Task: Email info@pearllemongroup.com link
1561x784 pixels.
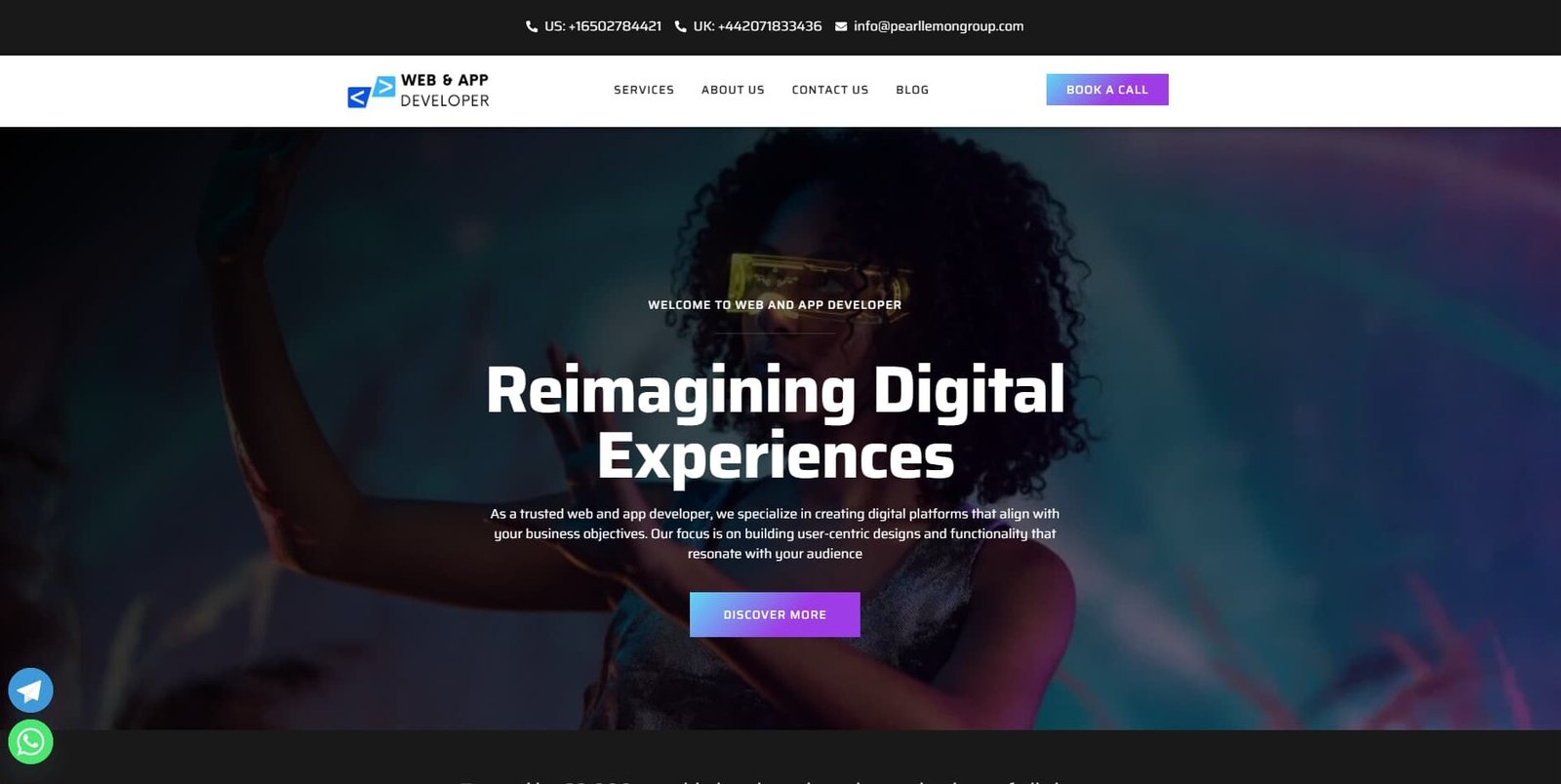Action: click(939, 26)
